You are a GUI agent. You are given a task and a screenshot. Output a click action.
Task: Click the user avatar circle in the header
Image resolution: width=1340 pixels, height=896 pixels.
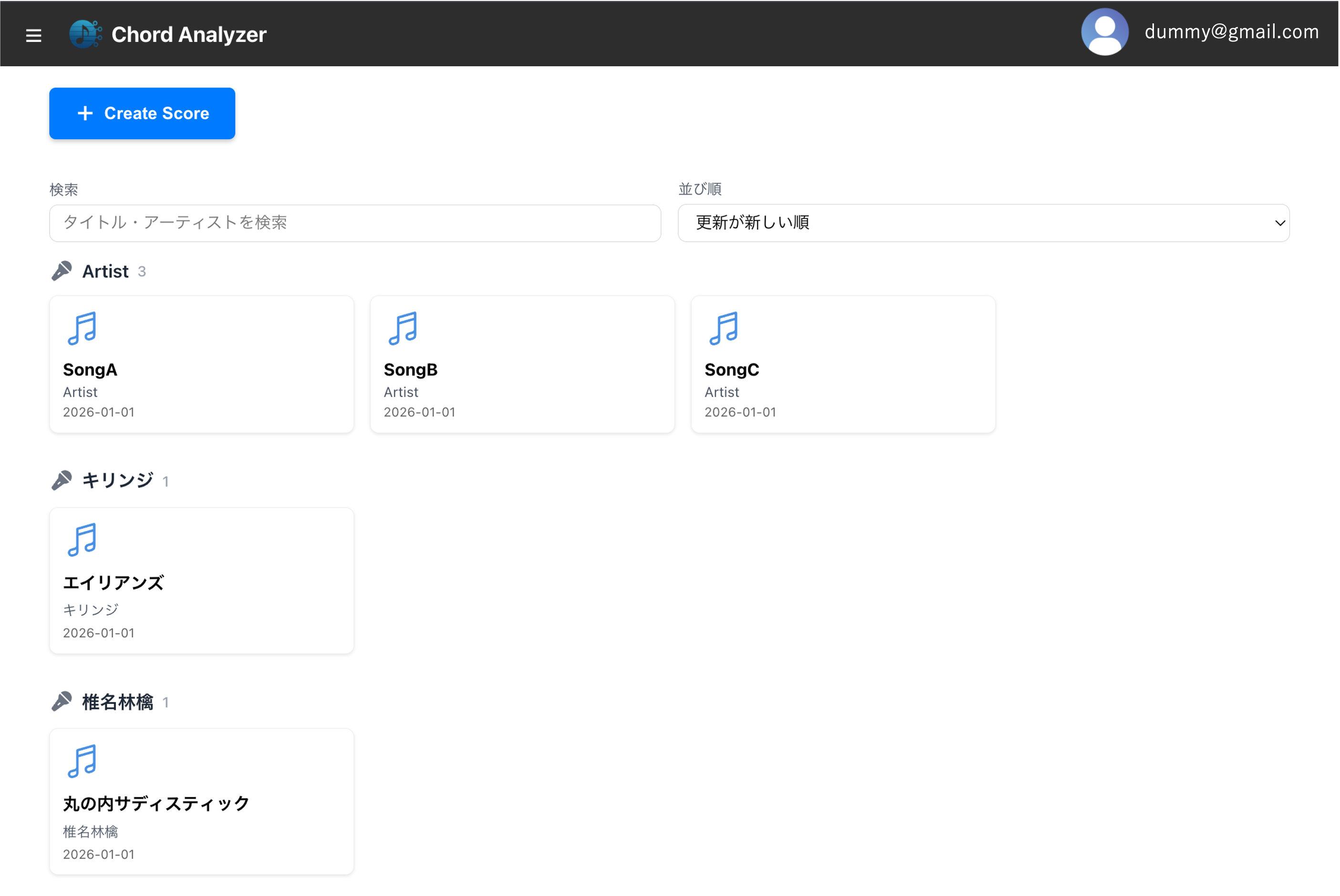1104,32
